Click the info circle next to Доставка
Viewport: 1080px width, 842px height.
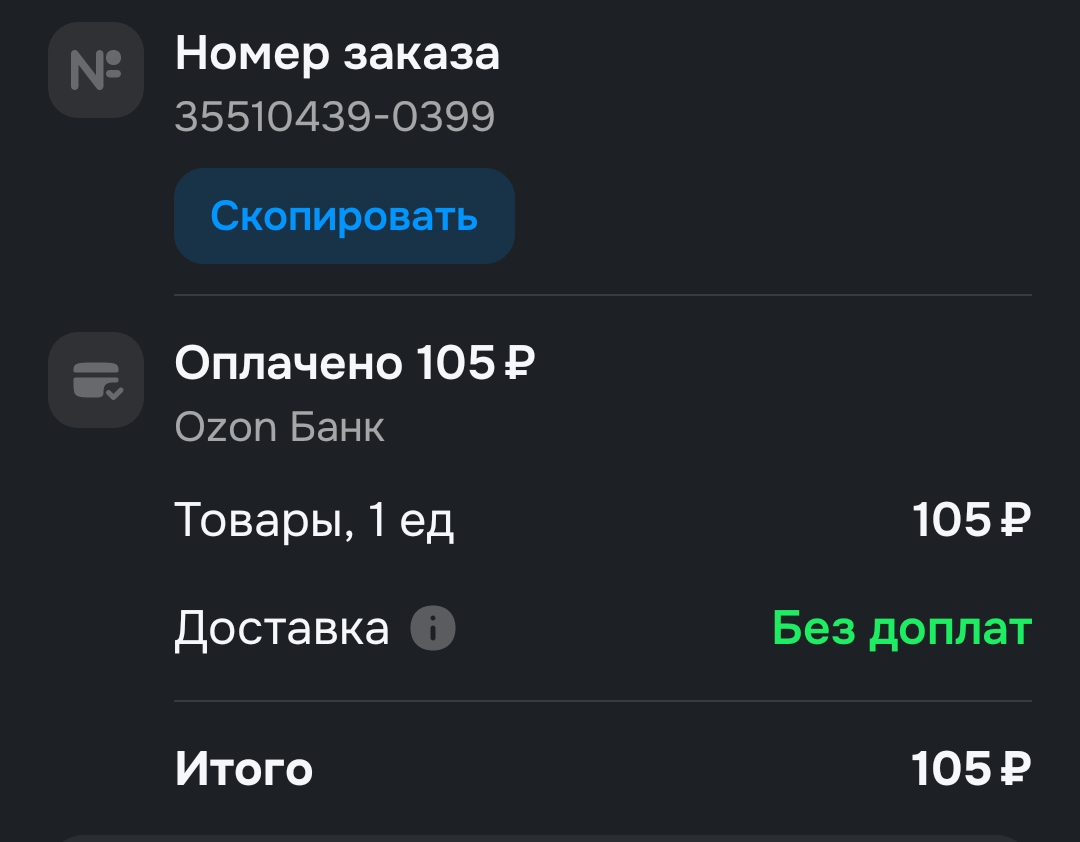click(432, 628)
